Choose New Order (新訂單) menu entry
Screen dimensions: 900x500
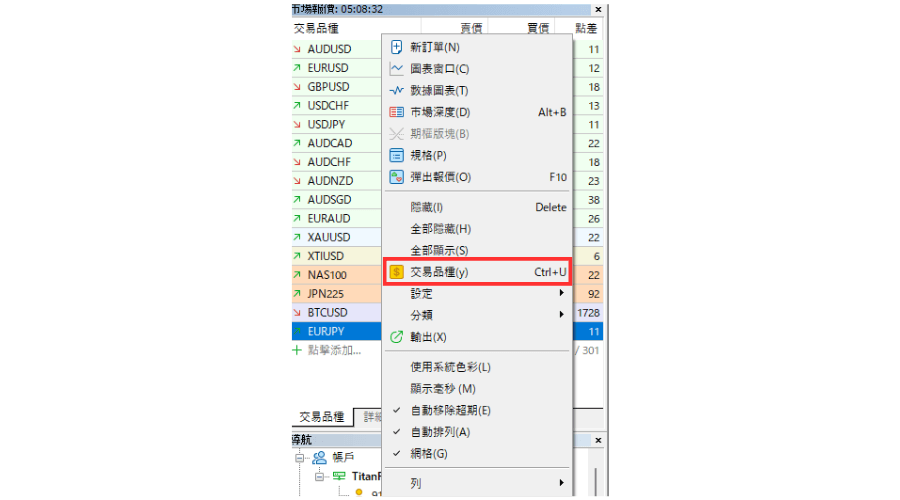click(477, 47)
